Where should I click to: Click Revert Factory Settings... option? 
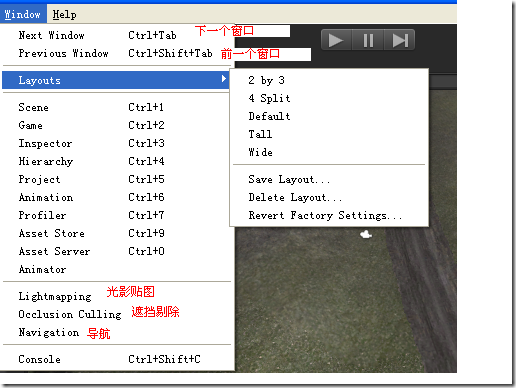point(329,215)
